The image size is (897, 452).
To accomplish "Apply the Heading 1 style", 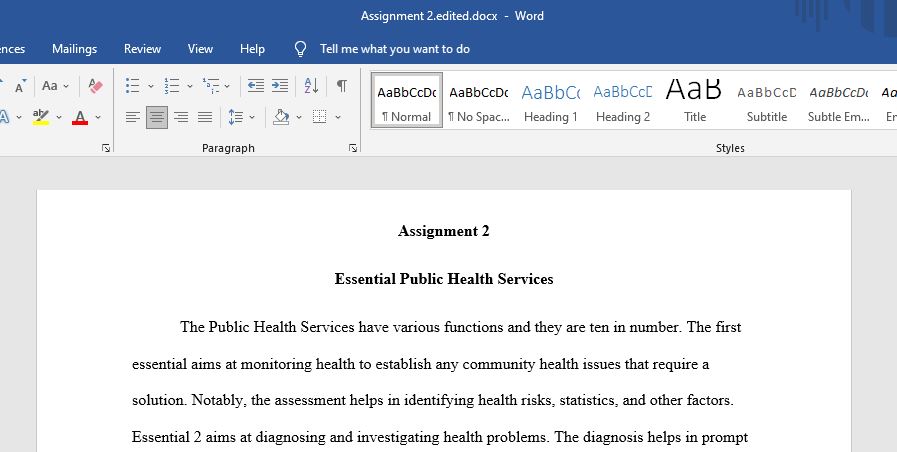I will coord(551,100).
